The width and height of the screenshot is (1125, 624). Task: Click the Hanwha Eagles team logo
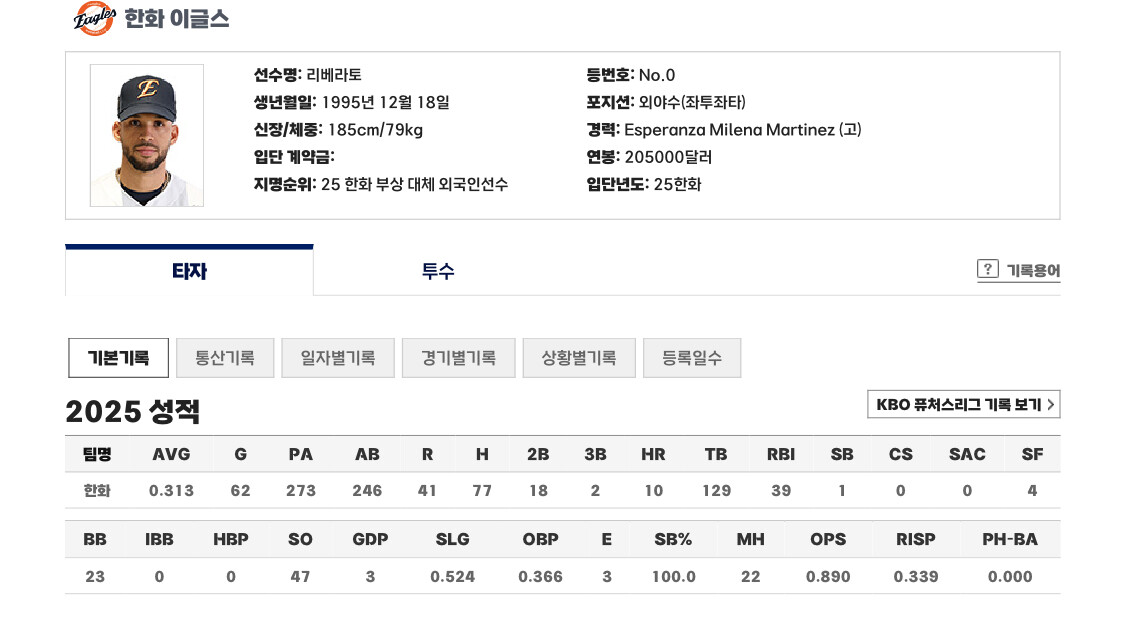point(95,18)
